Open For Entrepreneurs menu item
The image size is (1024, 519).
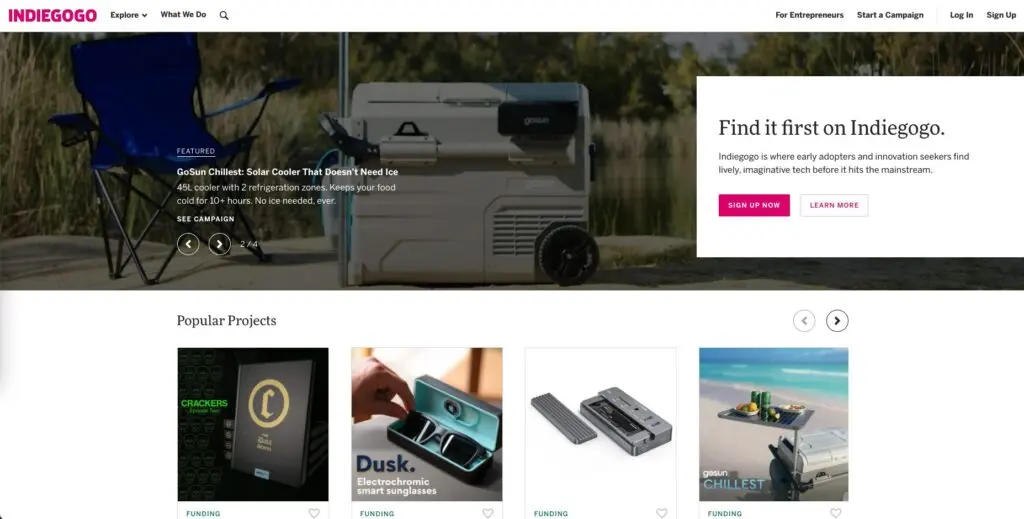(809, 15)
